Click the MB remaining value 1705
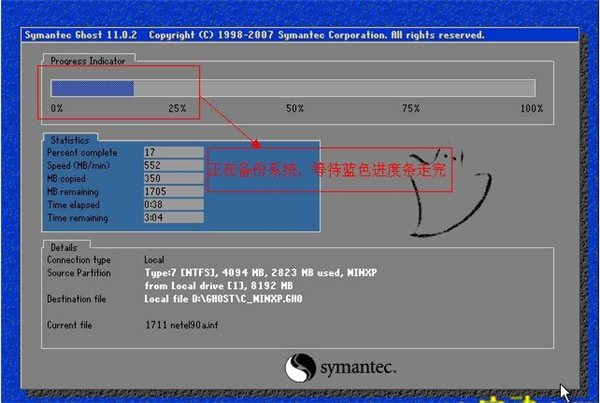The width and height of the screenshot is (600, 403). (174, 191)
